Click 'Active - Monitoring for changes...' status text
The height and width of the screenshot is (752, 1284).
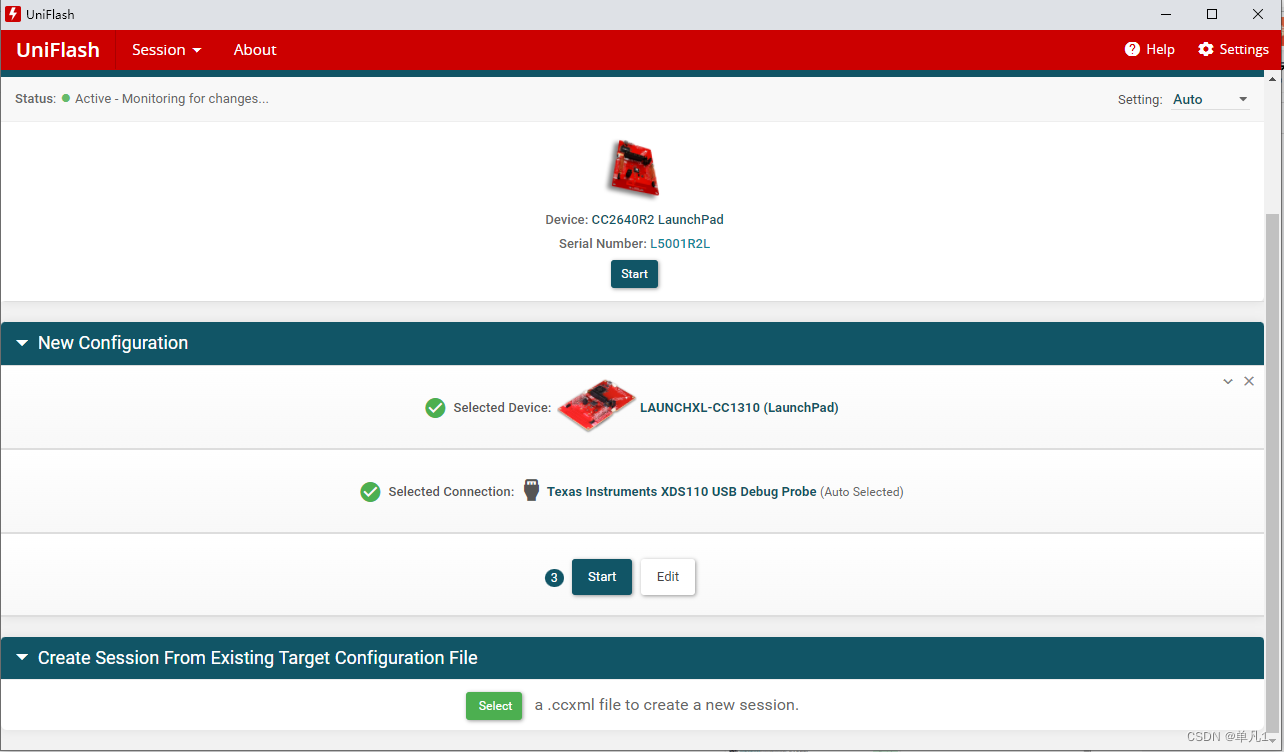172,99
